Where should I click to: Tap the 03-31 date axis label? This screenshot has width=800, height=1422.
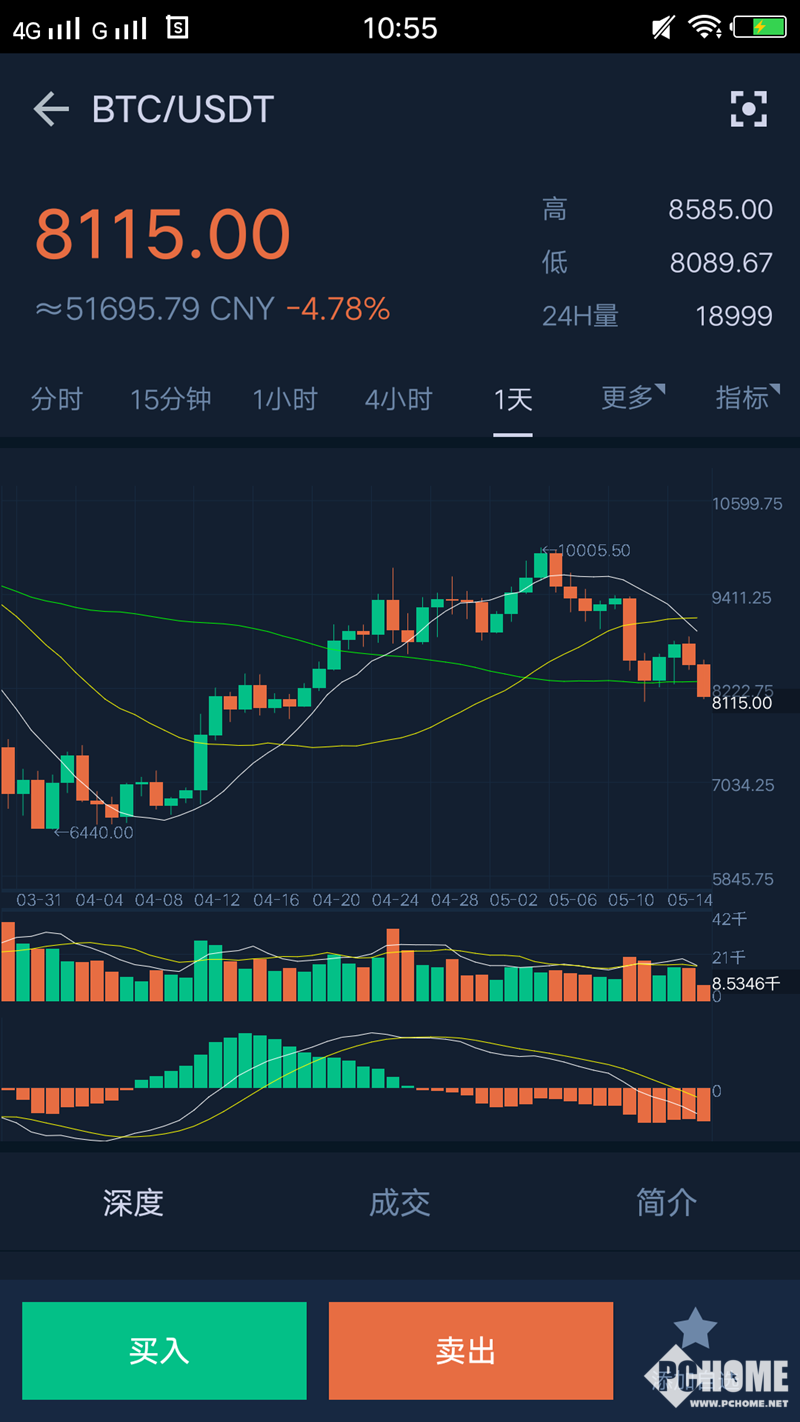pyautogui.click(x=40, y=900)
